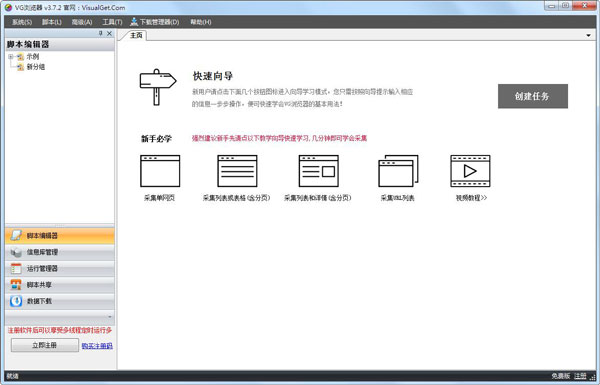Open the 采集URL列表 wizard icon
The height and width of the screenshot is (385, 600).
coord(398,171)
